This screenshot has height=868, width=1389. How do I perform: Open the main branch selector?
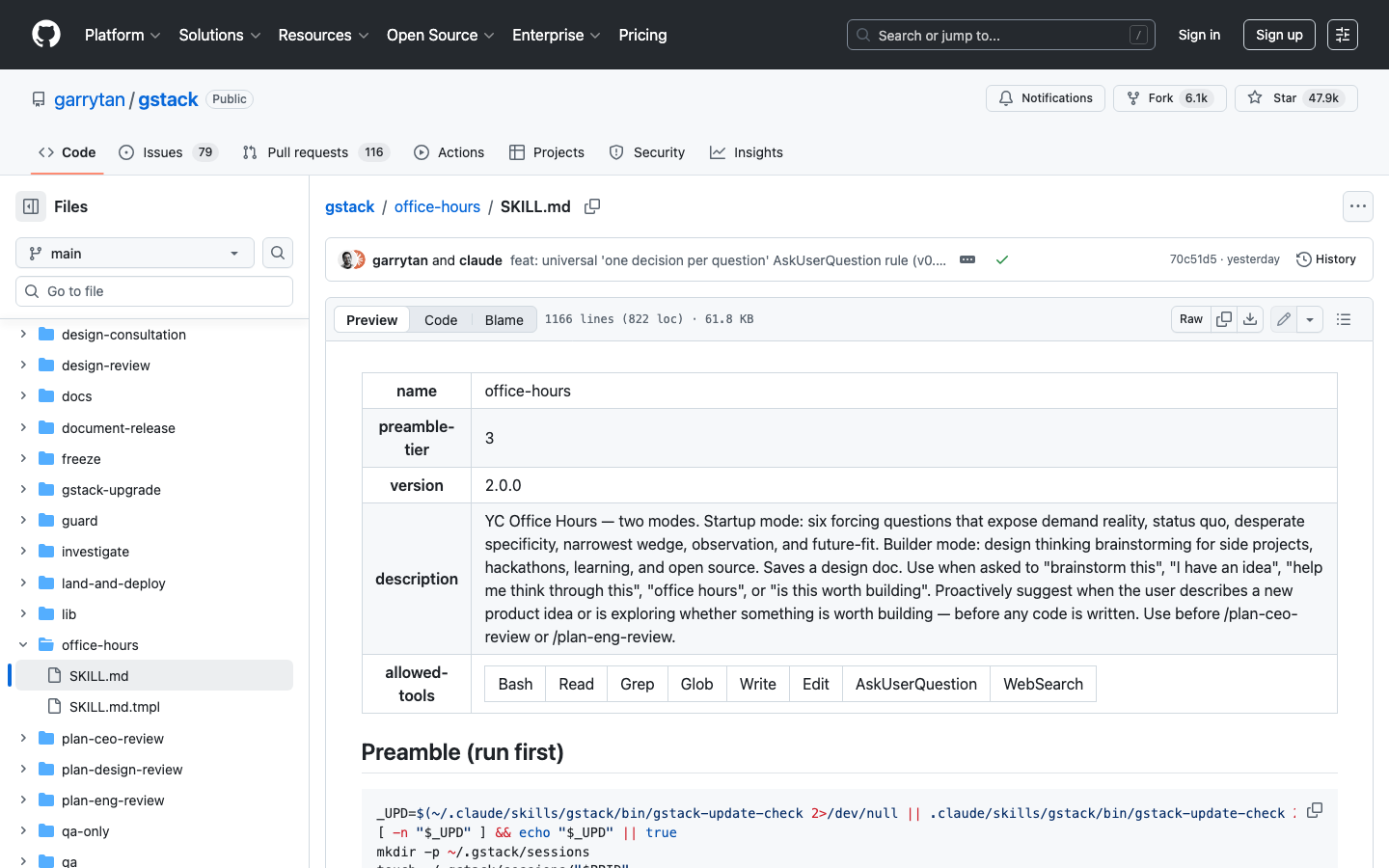135,253
